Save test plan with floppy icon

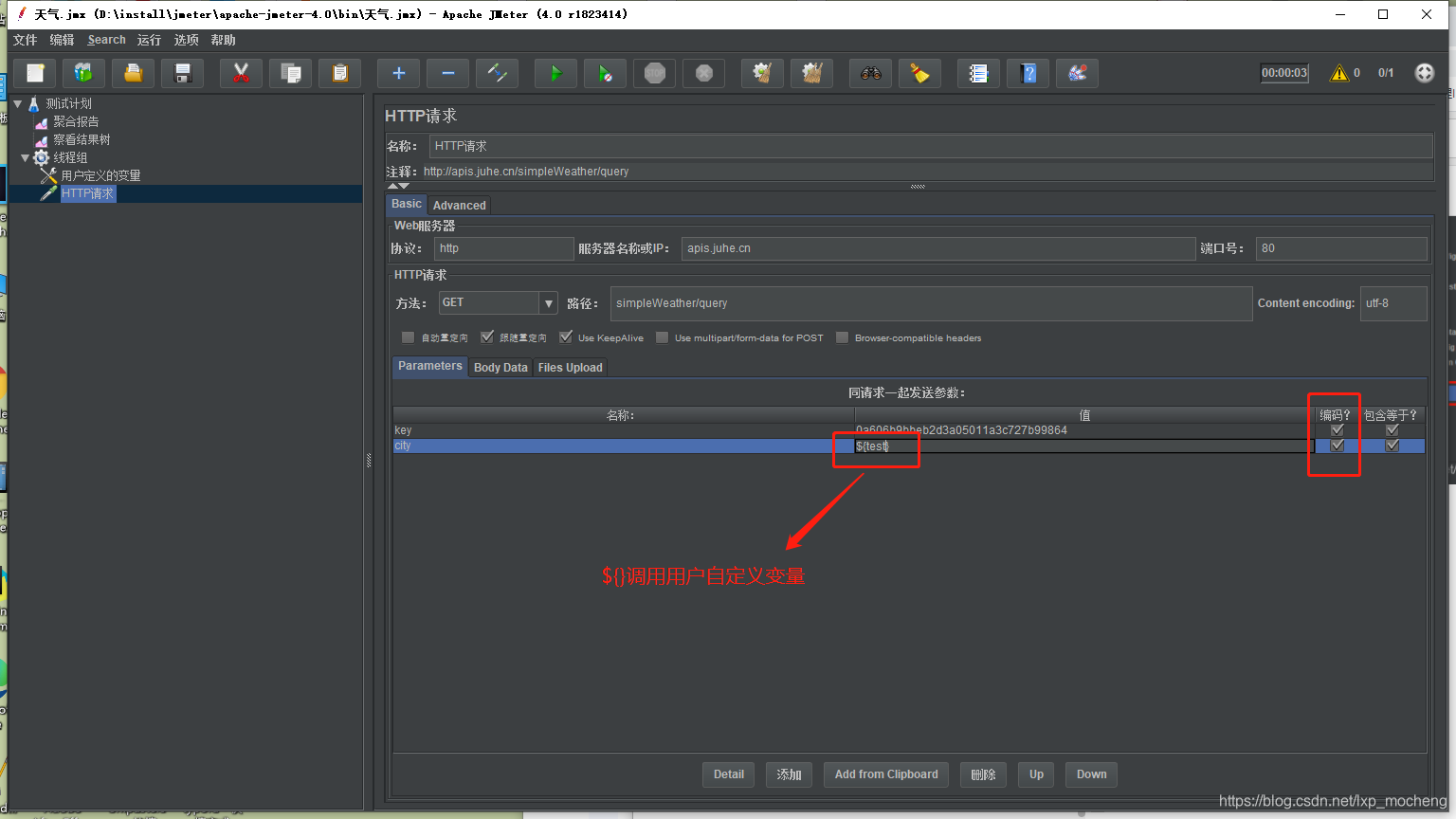click(183, 73)
